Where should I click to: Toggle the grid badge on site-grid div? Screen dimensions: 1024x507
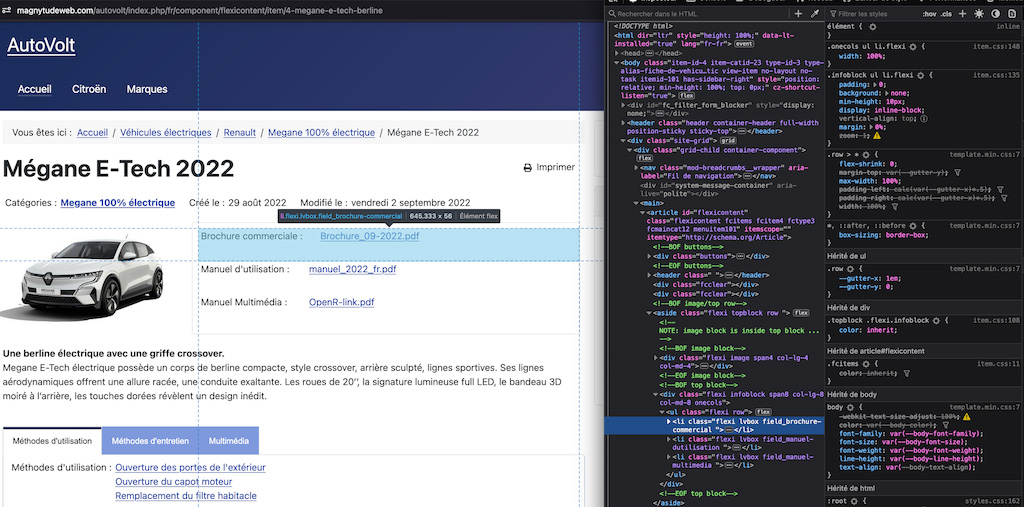tap(728, 140)
